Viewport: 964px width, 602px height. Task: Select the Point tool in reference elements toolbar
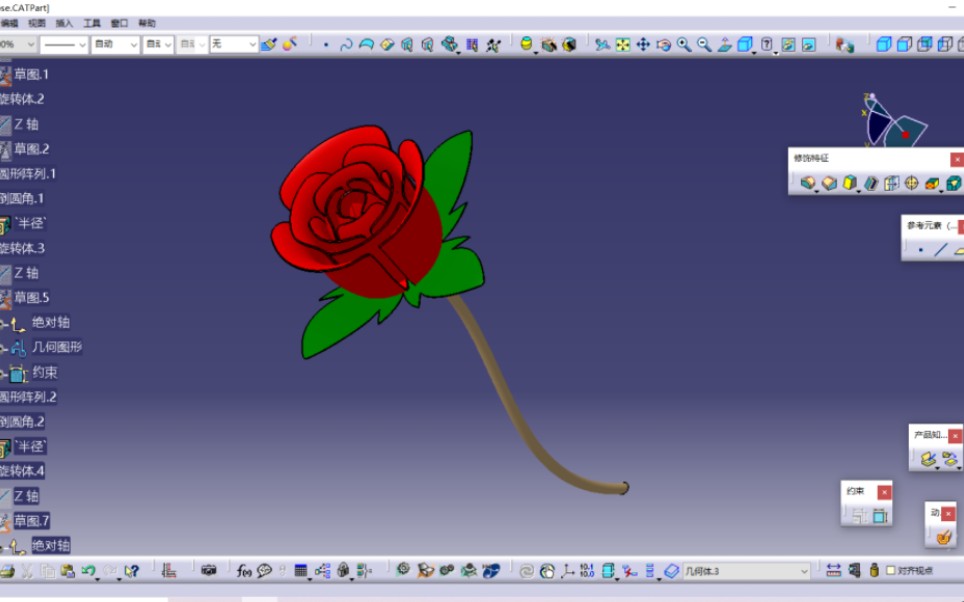[920, 250]
